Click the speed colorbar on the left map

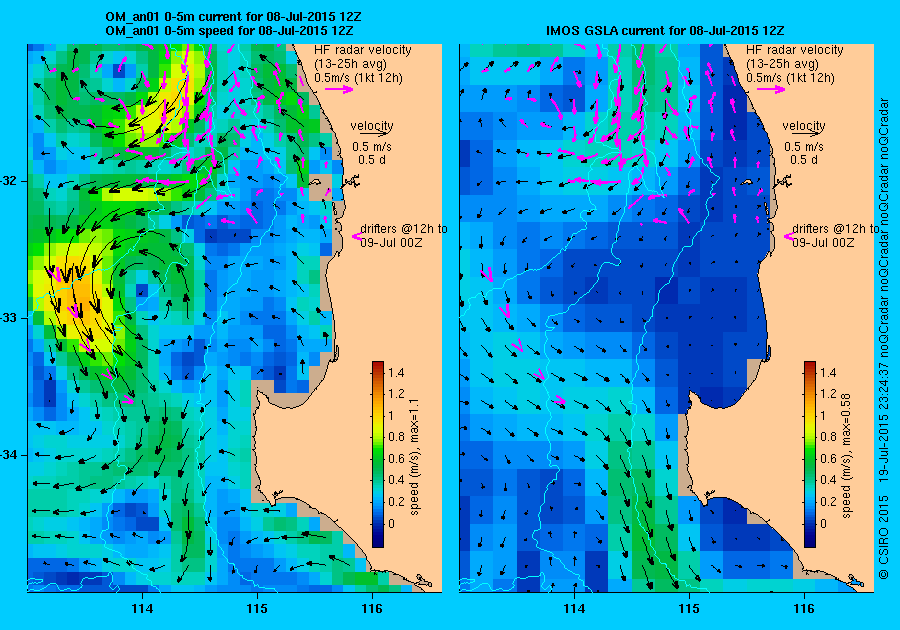click(378, 454)
